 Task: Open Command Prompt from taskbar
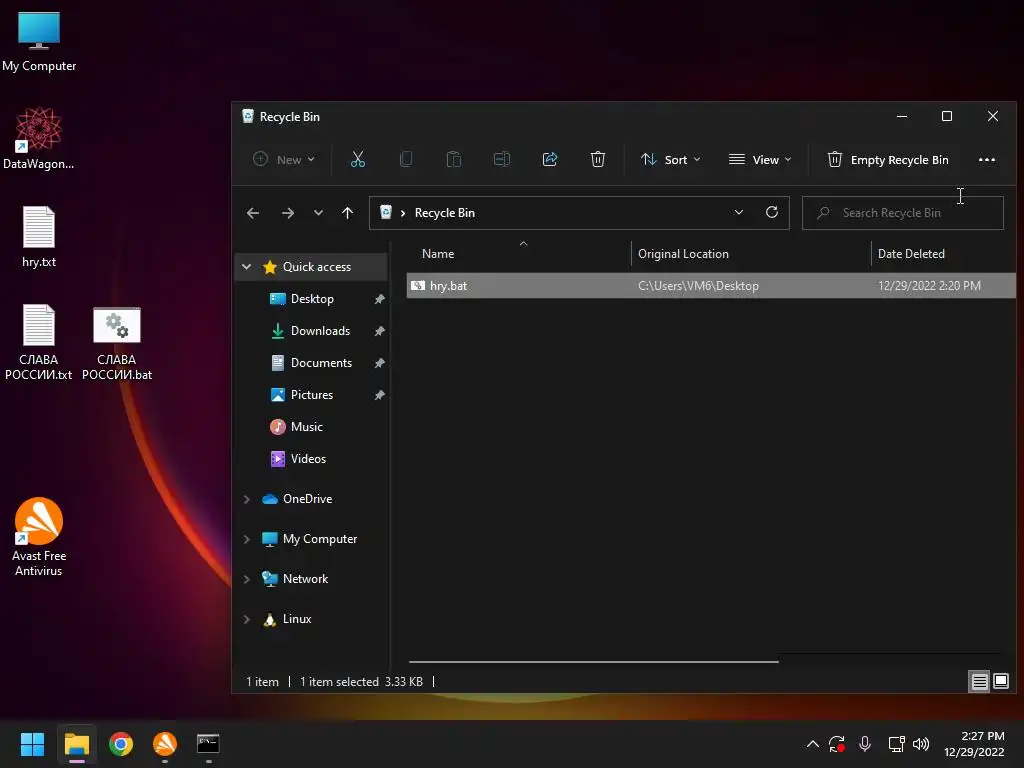coord(208,744)
